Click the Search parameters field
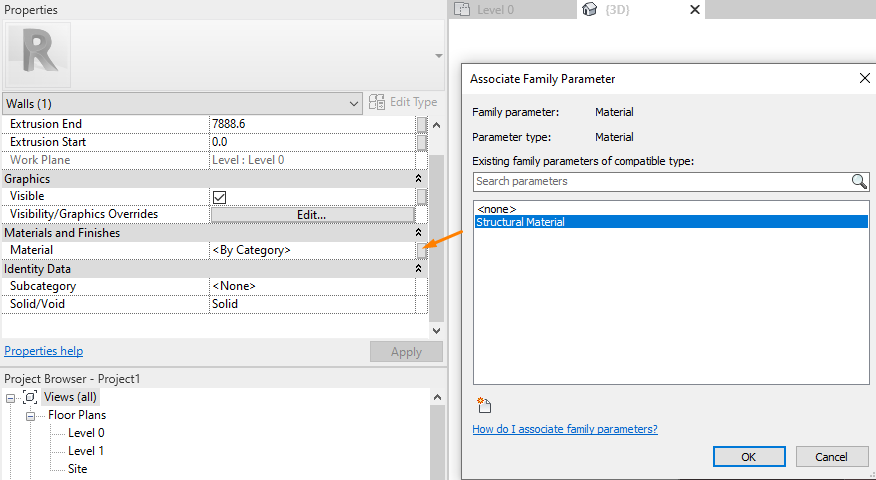 pos(660,181)
